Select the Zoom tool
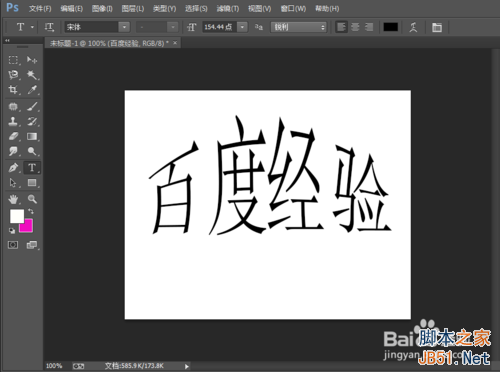The image size is (500, 372). click(x=32, y=199)
